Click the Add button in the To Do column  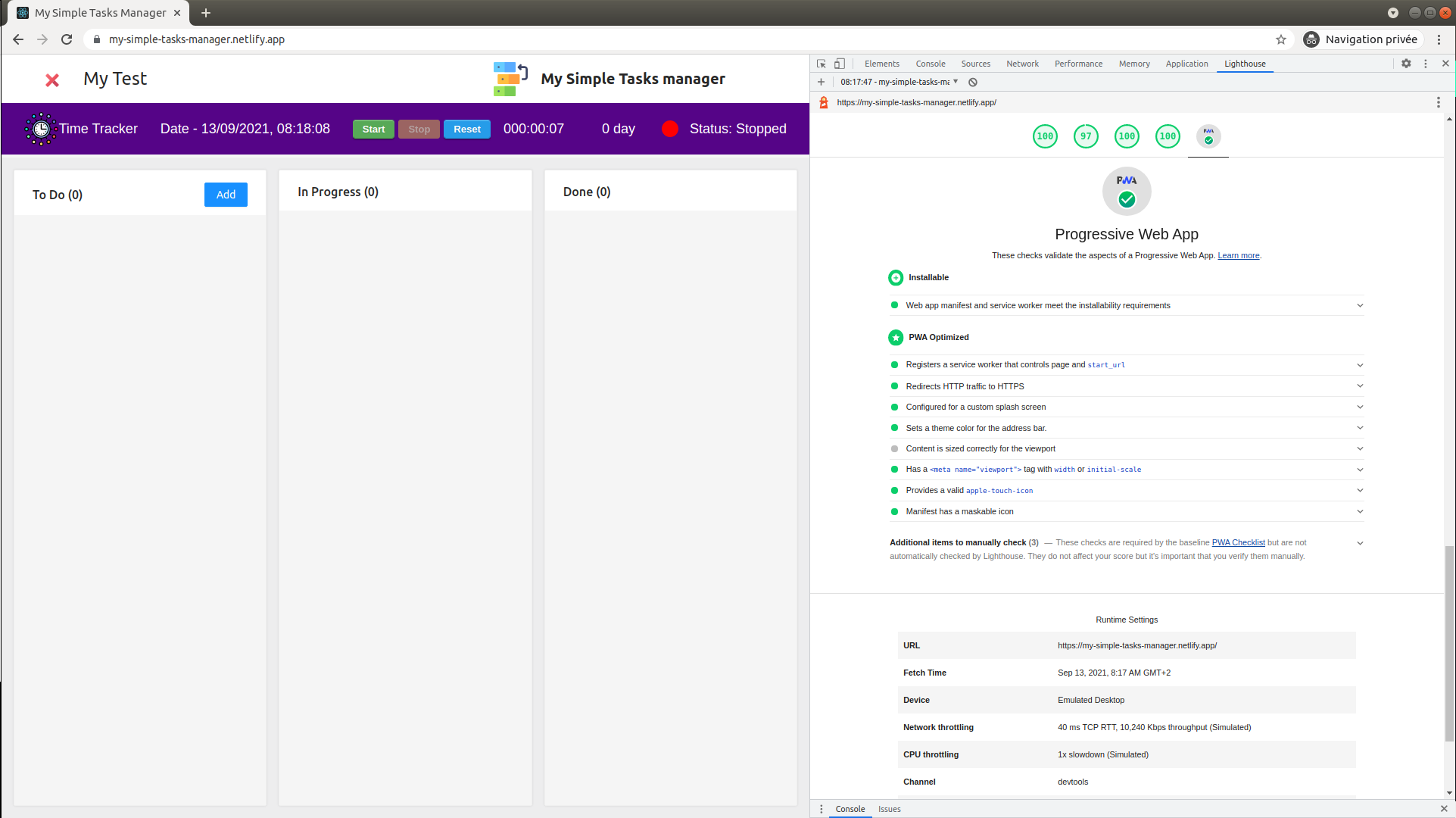pyautogui.click(x=226, y=195)
